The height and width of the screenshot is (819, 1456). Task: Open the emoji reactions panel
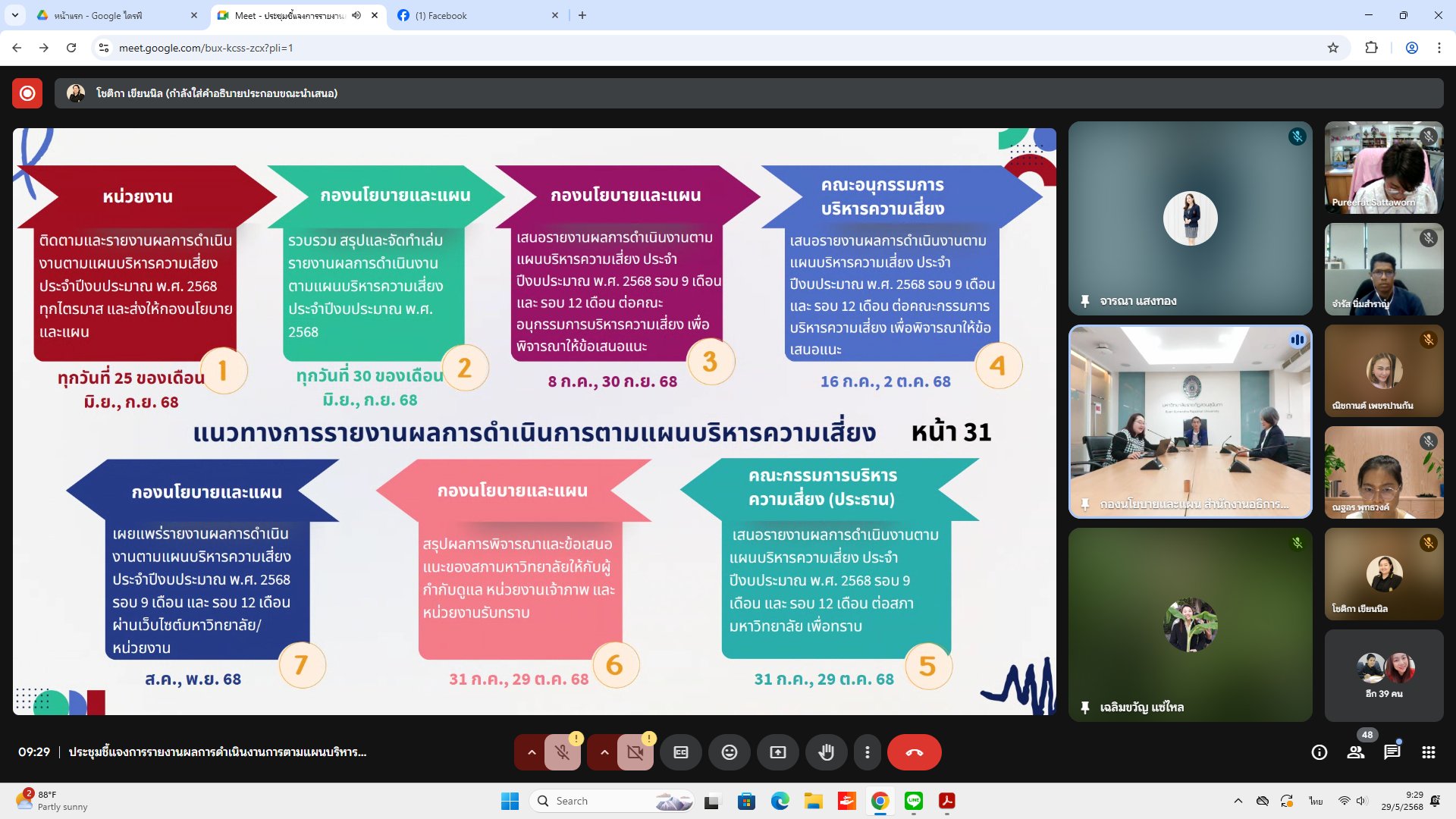click(729, 752)
